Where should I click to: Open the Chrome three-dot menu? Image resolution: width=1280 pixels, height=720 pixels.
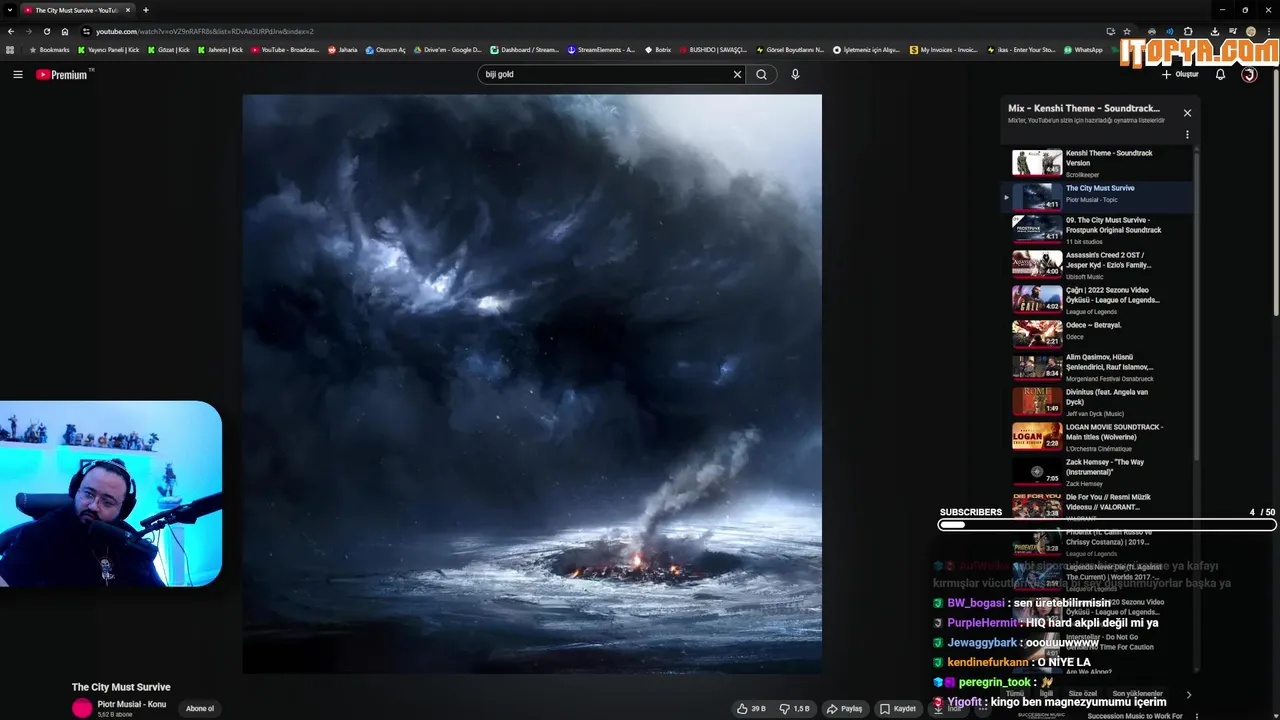[1268, 31]
